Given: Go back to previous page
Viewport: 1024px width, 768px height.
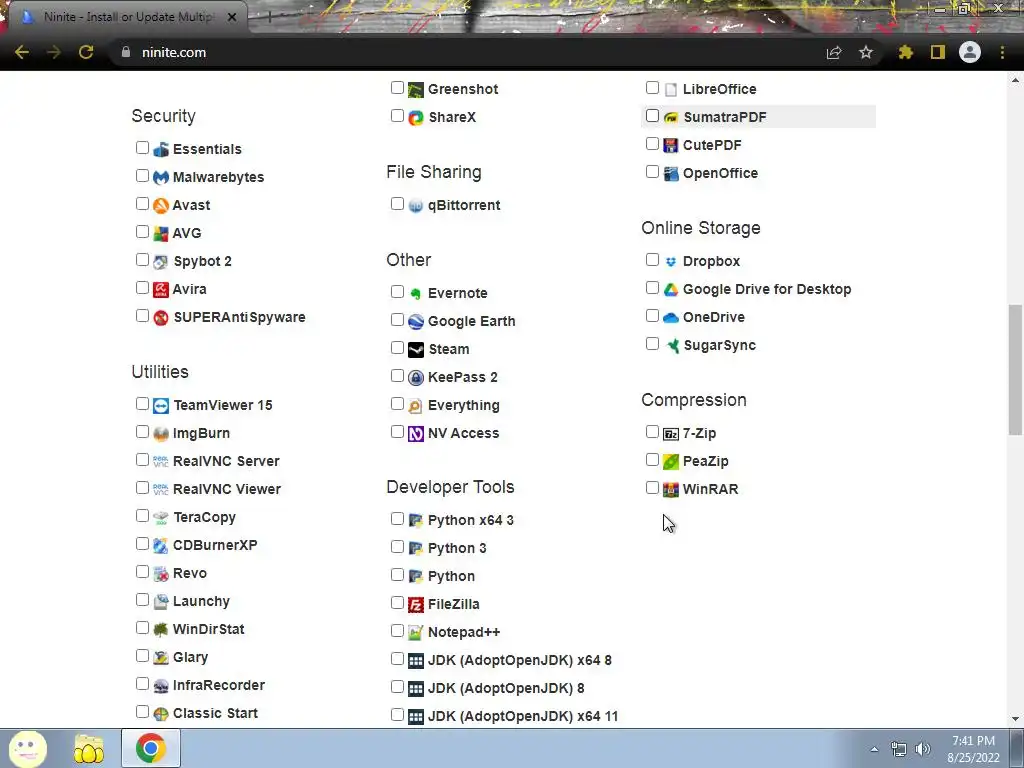Looking at the screenshot, I should (22, 52).
